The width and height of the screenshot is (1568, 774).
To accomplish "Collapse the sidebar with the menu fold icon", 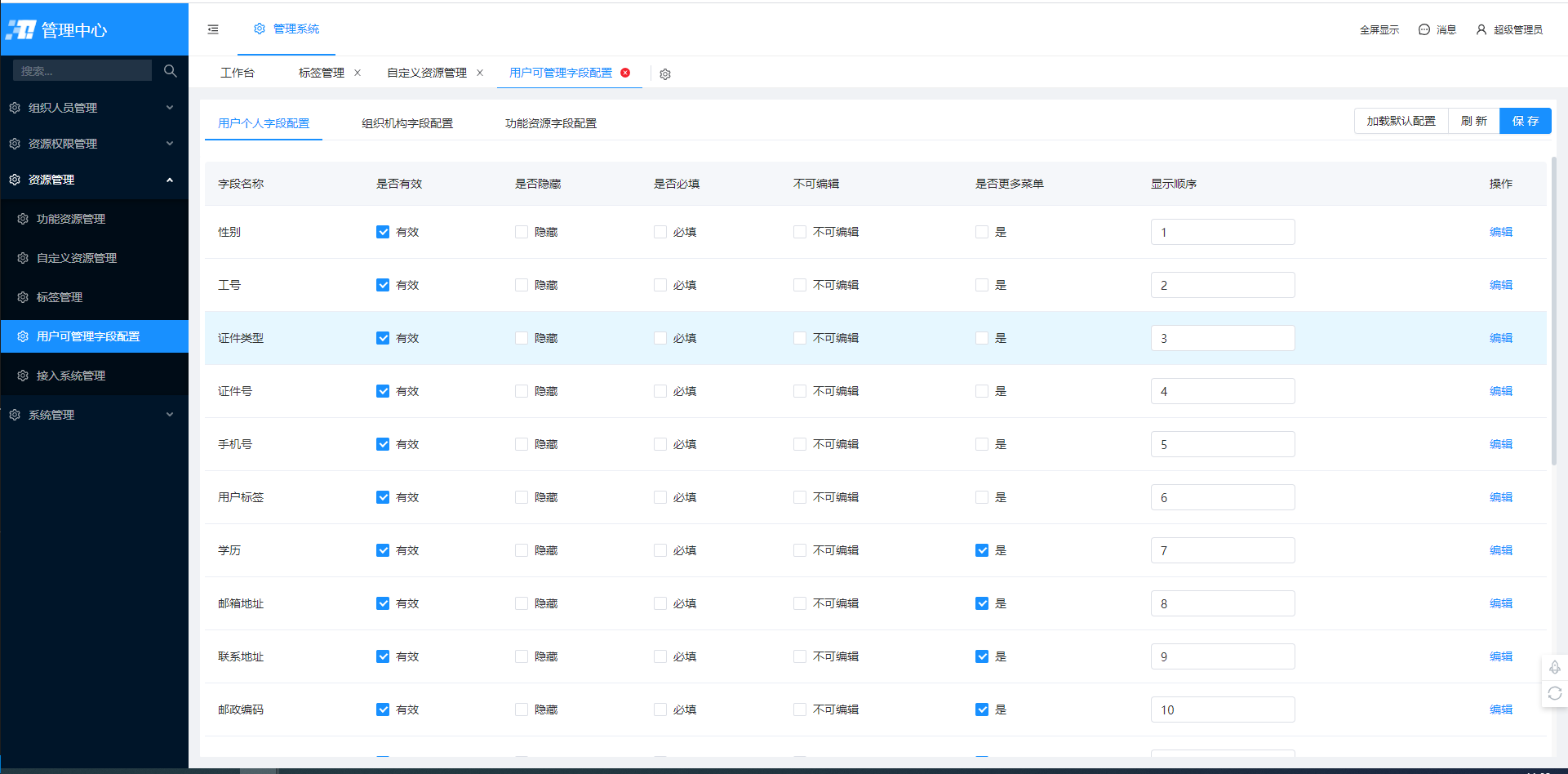I will pyautogui.click(x=213, y=29).
